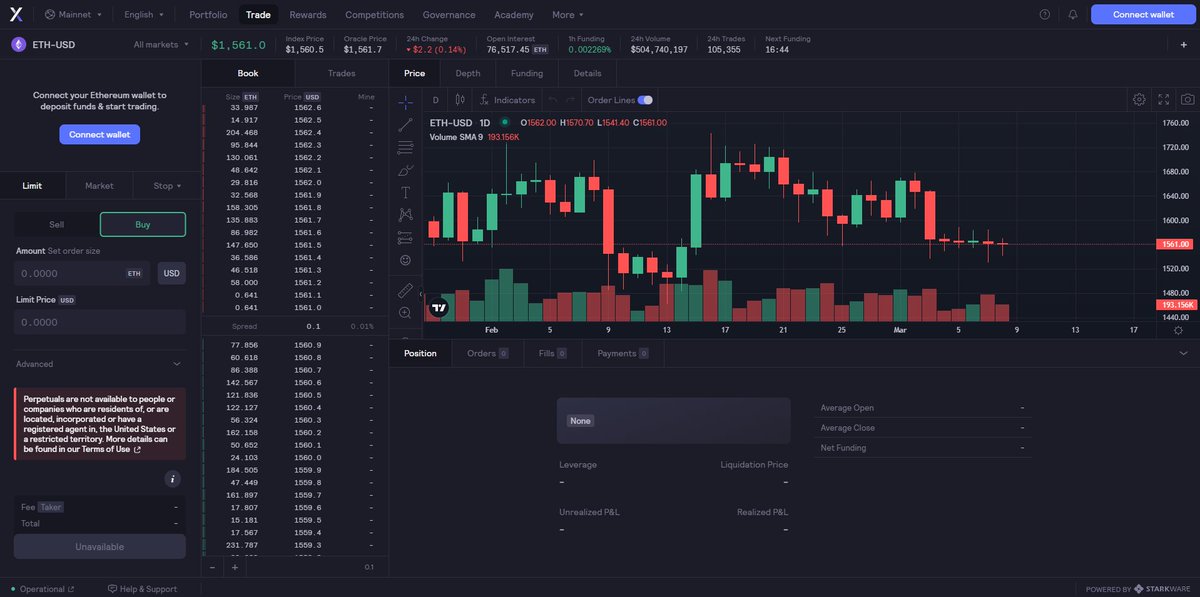Select the trend line drawing tool
The width and height of the screenshot is (1200, 597).
(405, 125)
